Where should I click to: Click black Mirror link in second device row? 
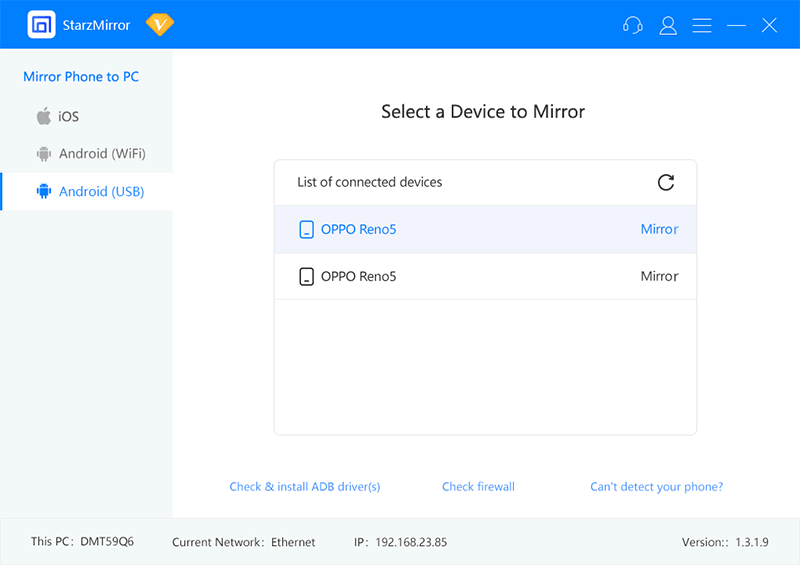pos(659,276)
